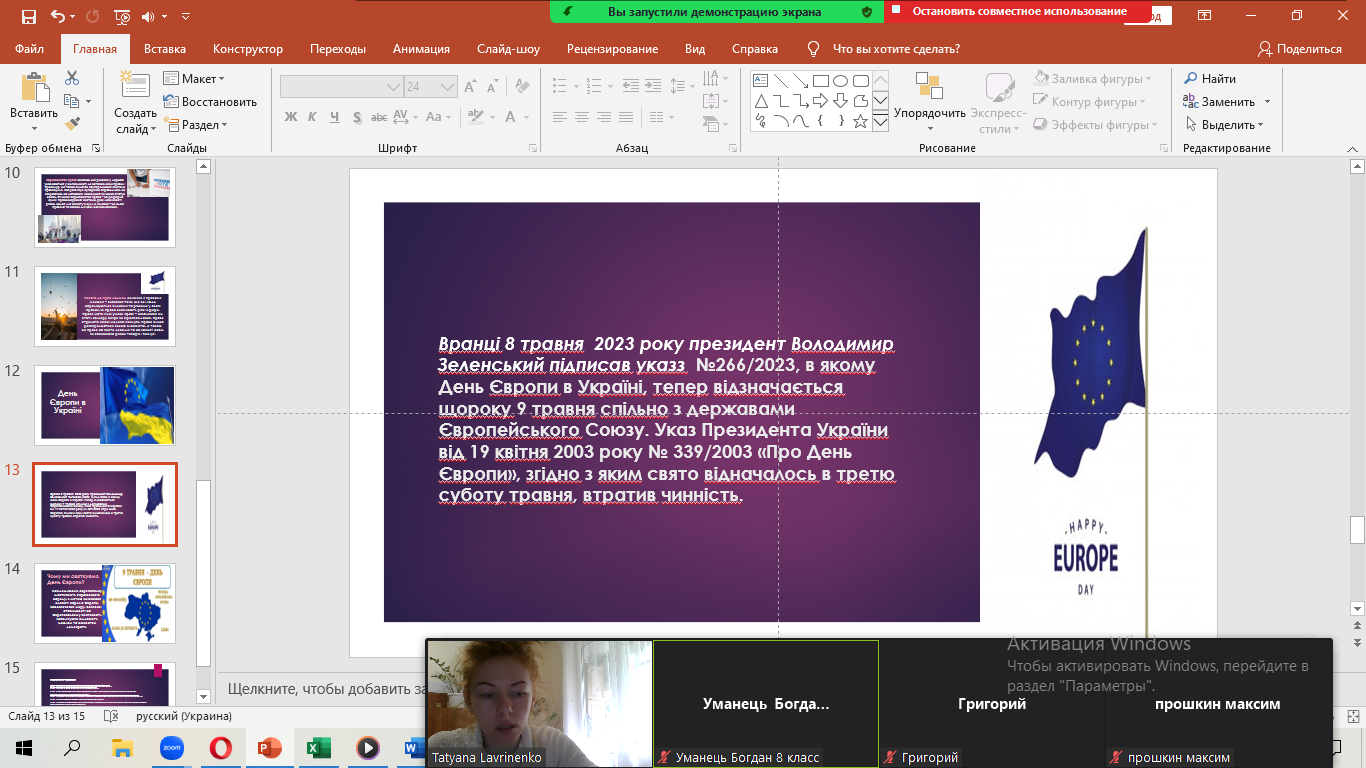Toggle text shadow S formatting
This screenshot has width=1366, height=768.
359,117
